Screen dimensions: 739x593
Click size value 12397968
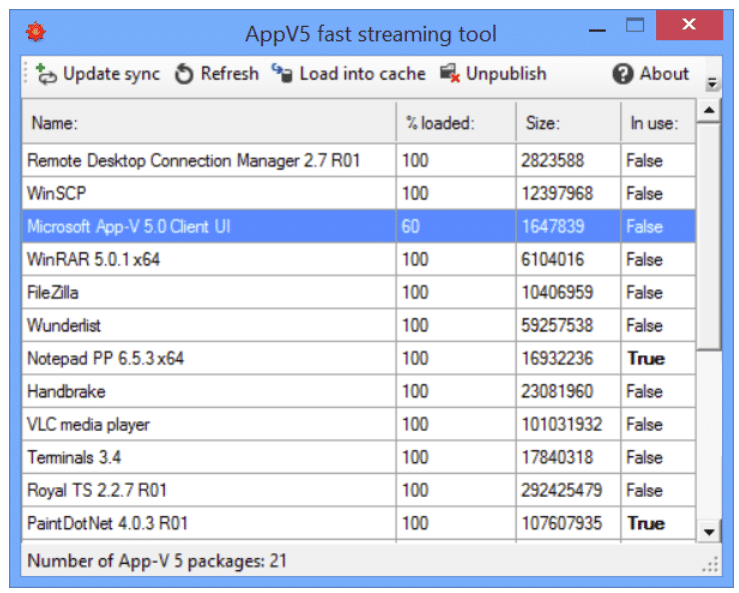(557, 194)
